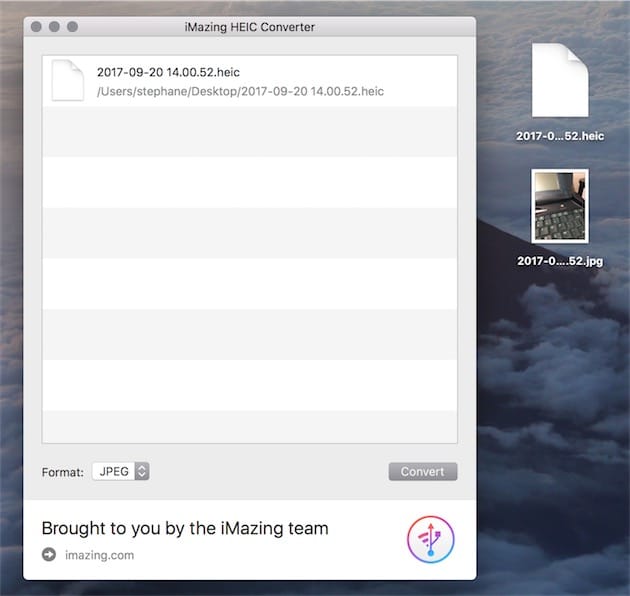Click the iMazing HEIC Converter title text
Screen dimensions: 630x596
250,27
